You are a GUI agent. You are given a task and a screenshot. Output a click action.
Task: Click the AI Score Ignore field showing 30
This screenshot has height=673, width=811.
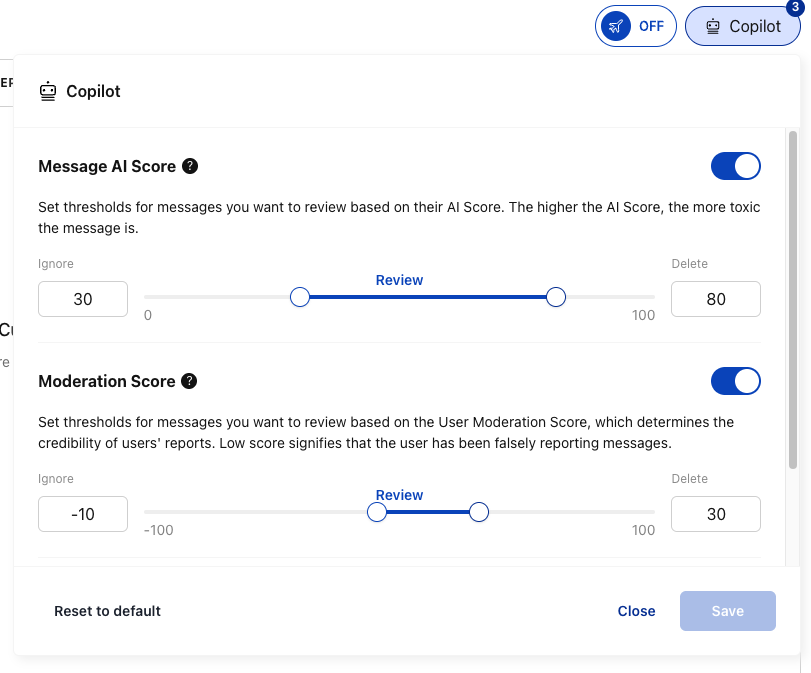tap(83, 299)
